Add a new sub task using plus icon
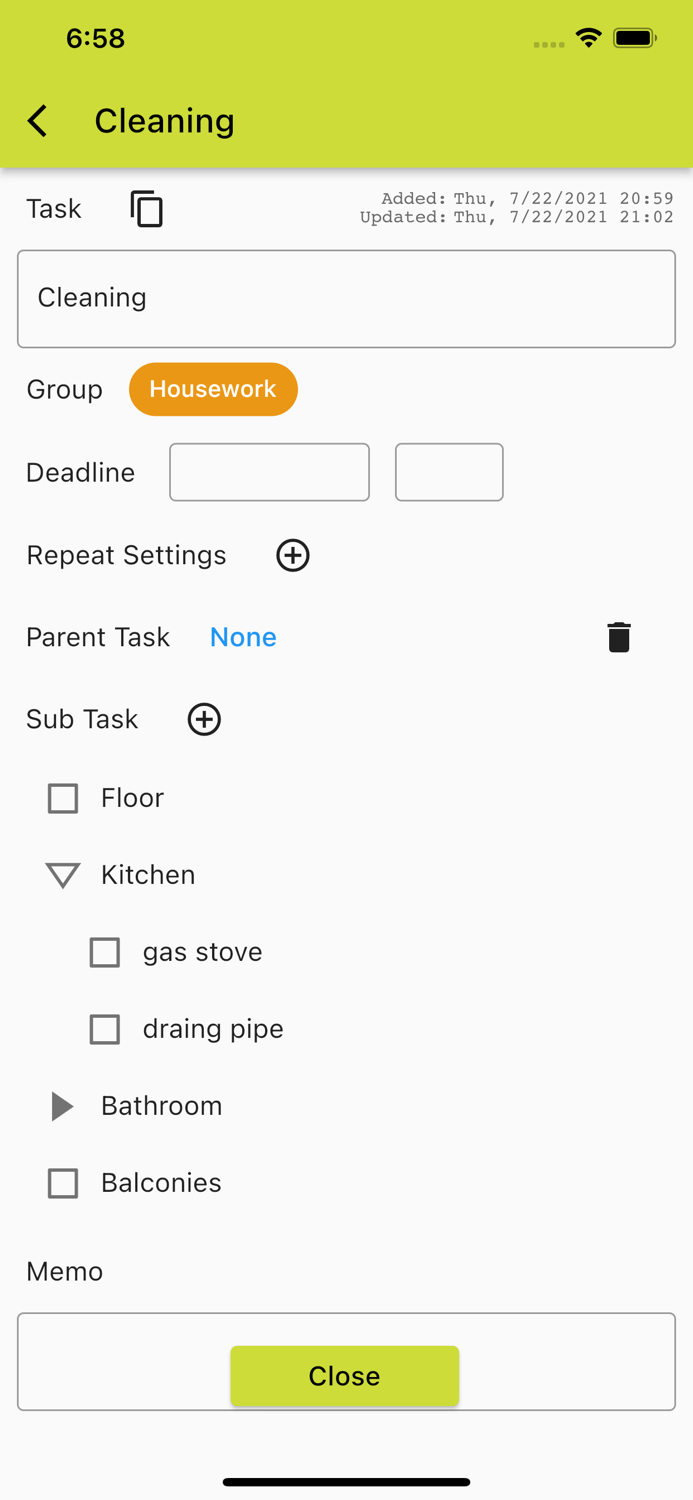This screenshot has width=693, height=1500. [203, 719]
